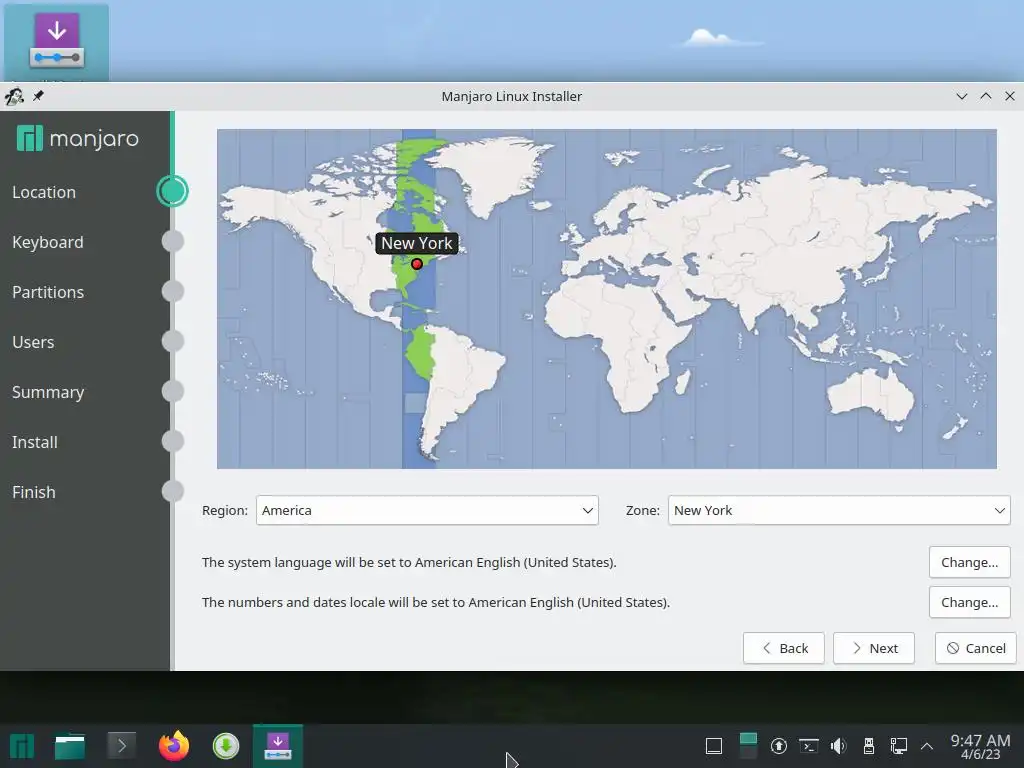This screenshot has width=1024, height=768.
Task: Click Australia on the timezone map
Action: [x=872, y=393]
